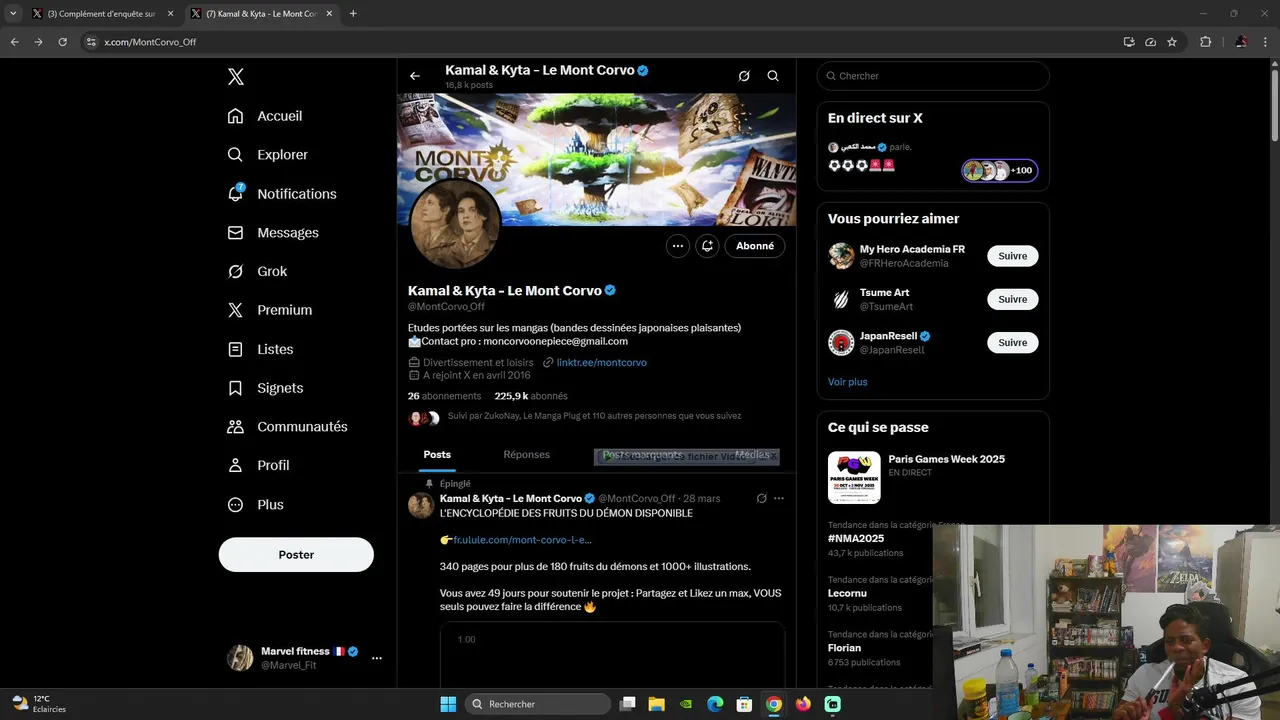
Task: Focus the Chercher search field
Action: click(x=933, y=76)
